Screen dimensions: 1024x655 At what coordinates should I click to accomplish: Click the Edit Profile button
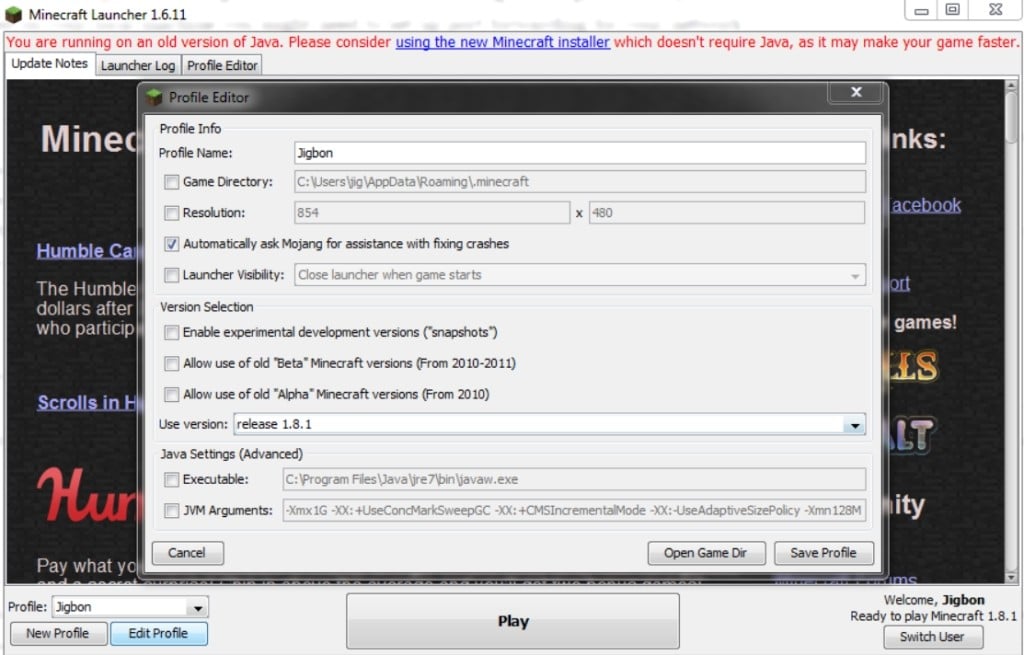159,633
